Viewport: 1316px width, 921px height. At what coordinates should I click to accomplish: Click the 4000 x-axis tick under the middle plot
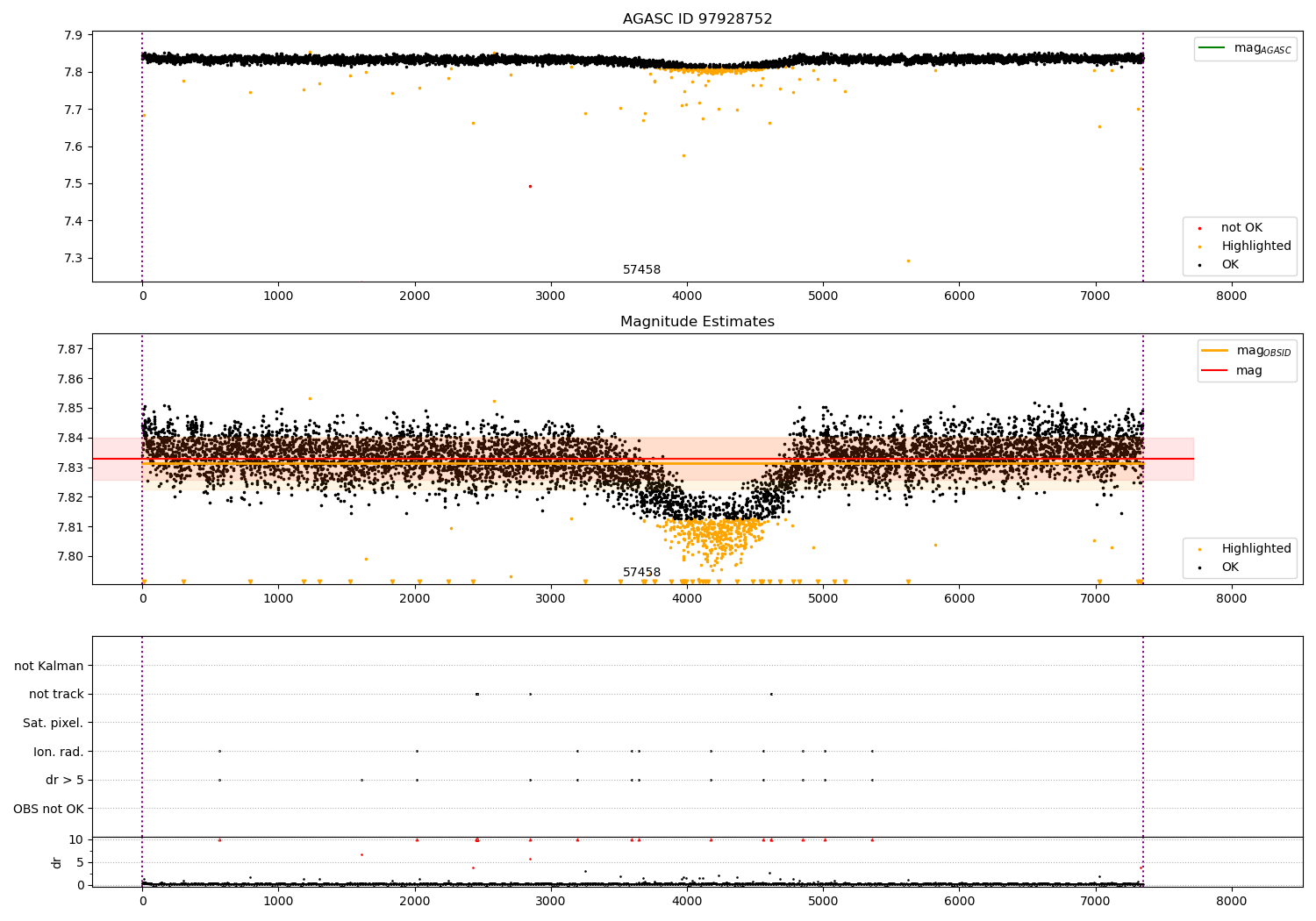687,599
